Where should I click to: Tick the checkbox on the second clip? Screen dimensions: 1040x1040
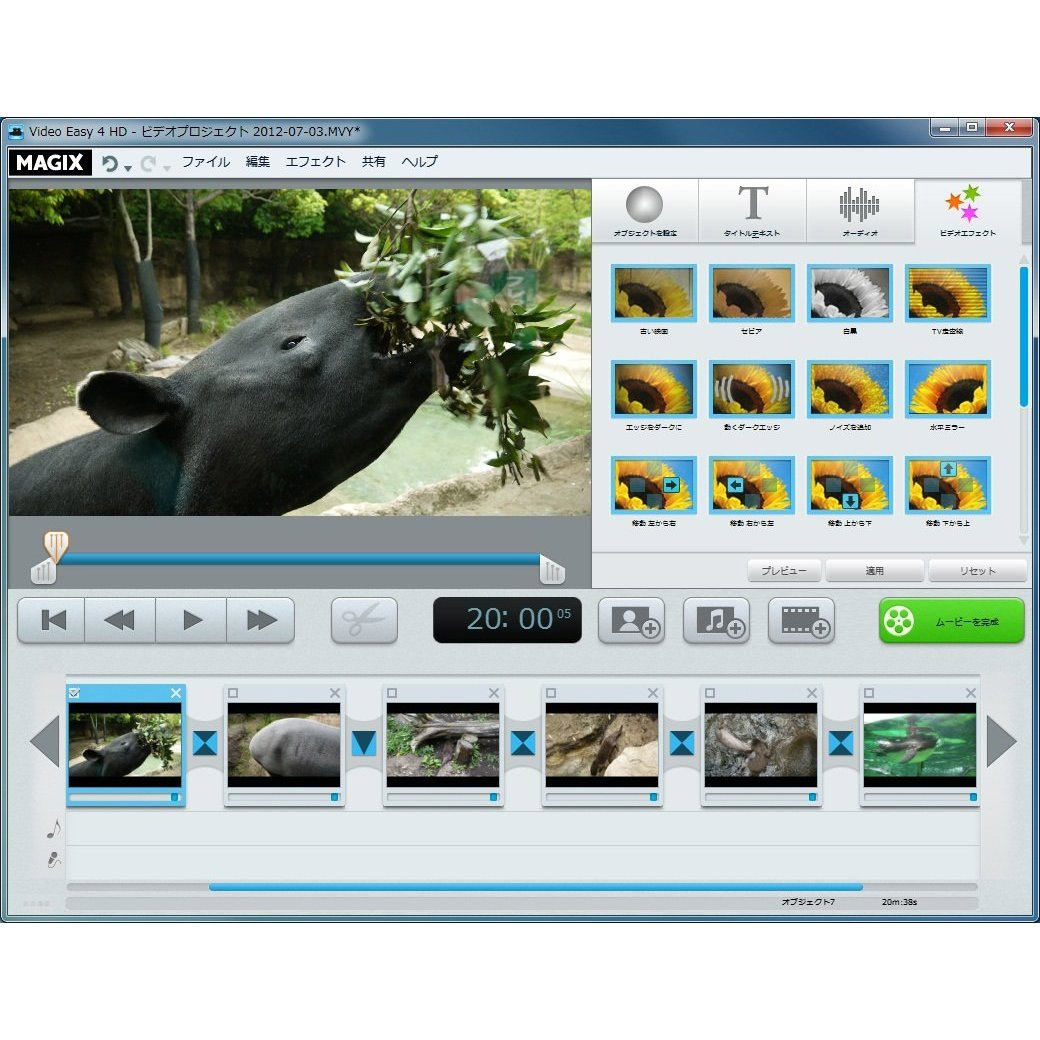233,693
